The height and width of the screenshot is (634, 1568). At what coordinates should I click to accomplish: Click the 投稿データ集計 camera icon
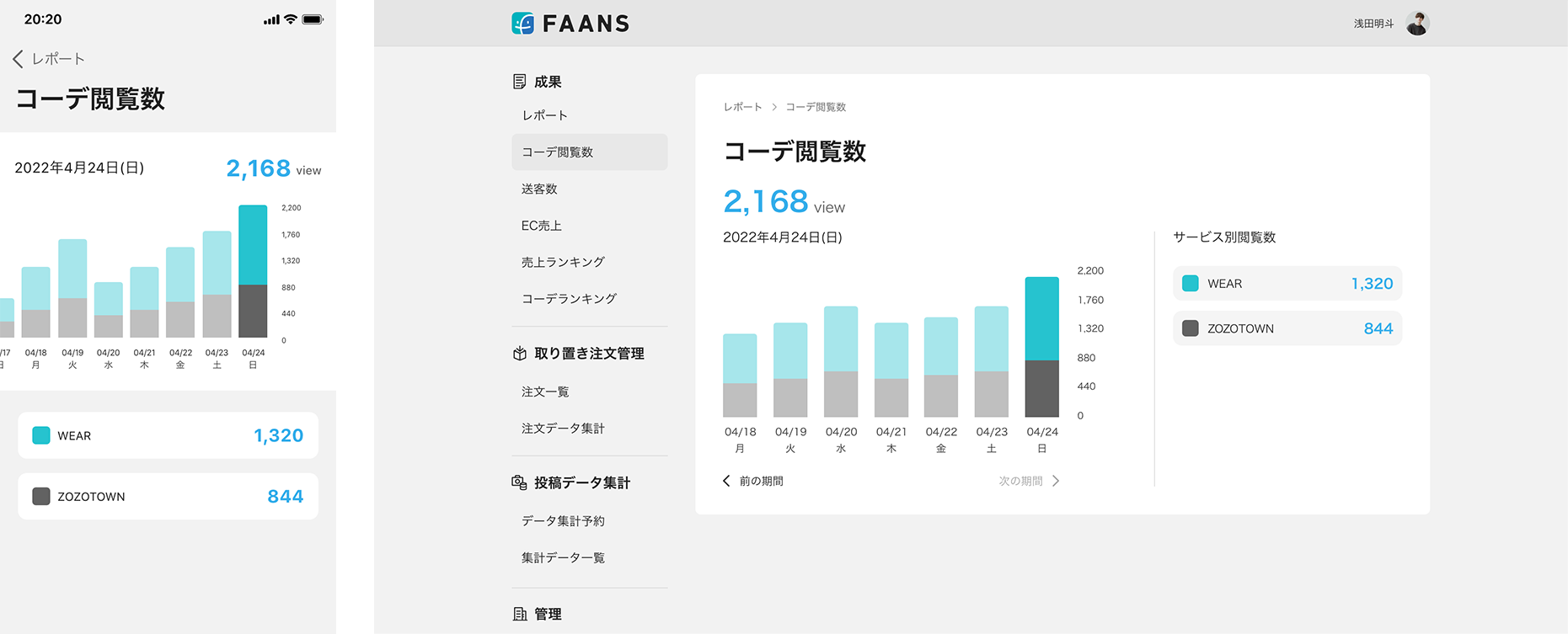click(520, 482)
